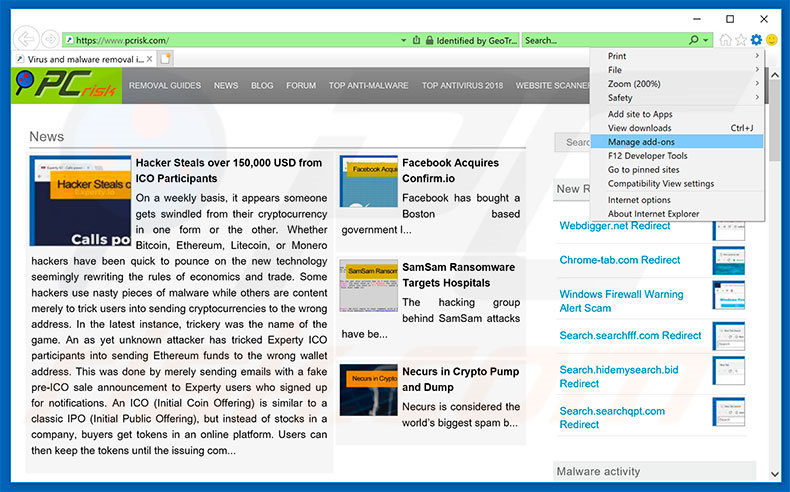
Task: Open Search.searchfff.com Redirect guide
Action: [x=630, y=335]
